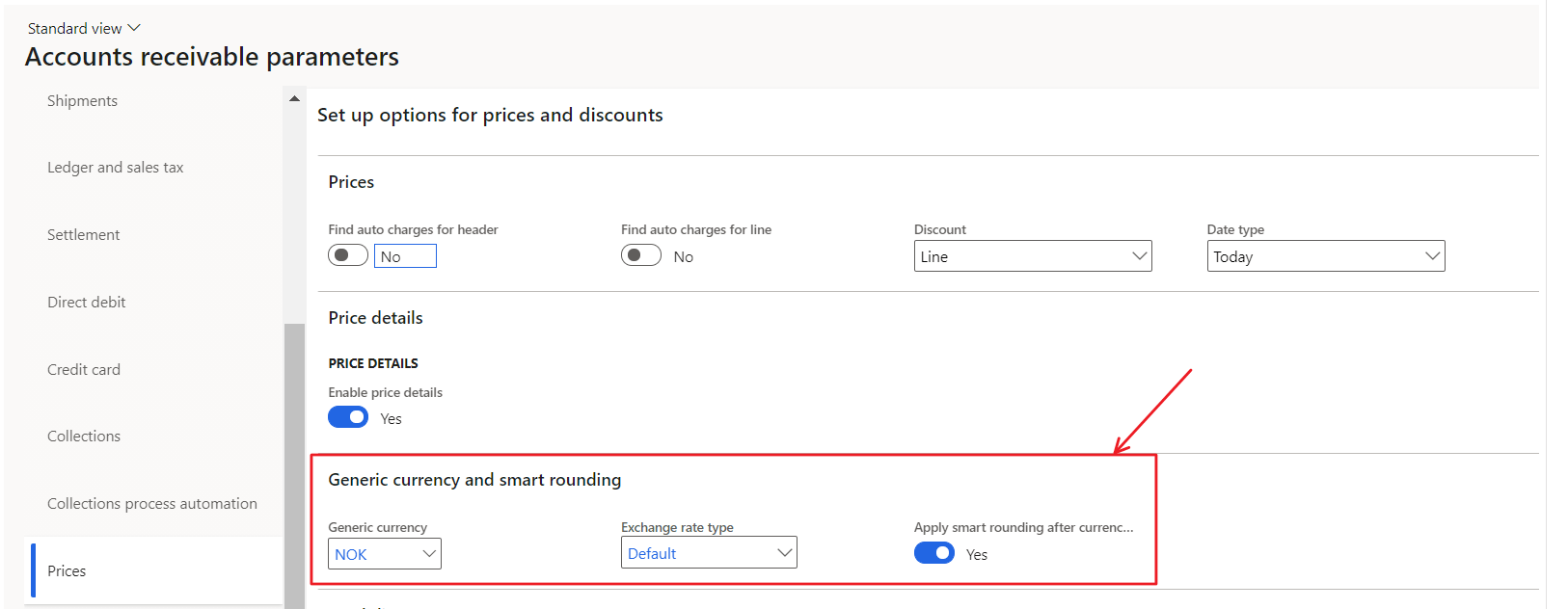Open the Date type dropdown
Image resolution: width=1568 pixels, height=609 pixels.
coord(1432,256)
